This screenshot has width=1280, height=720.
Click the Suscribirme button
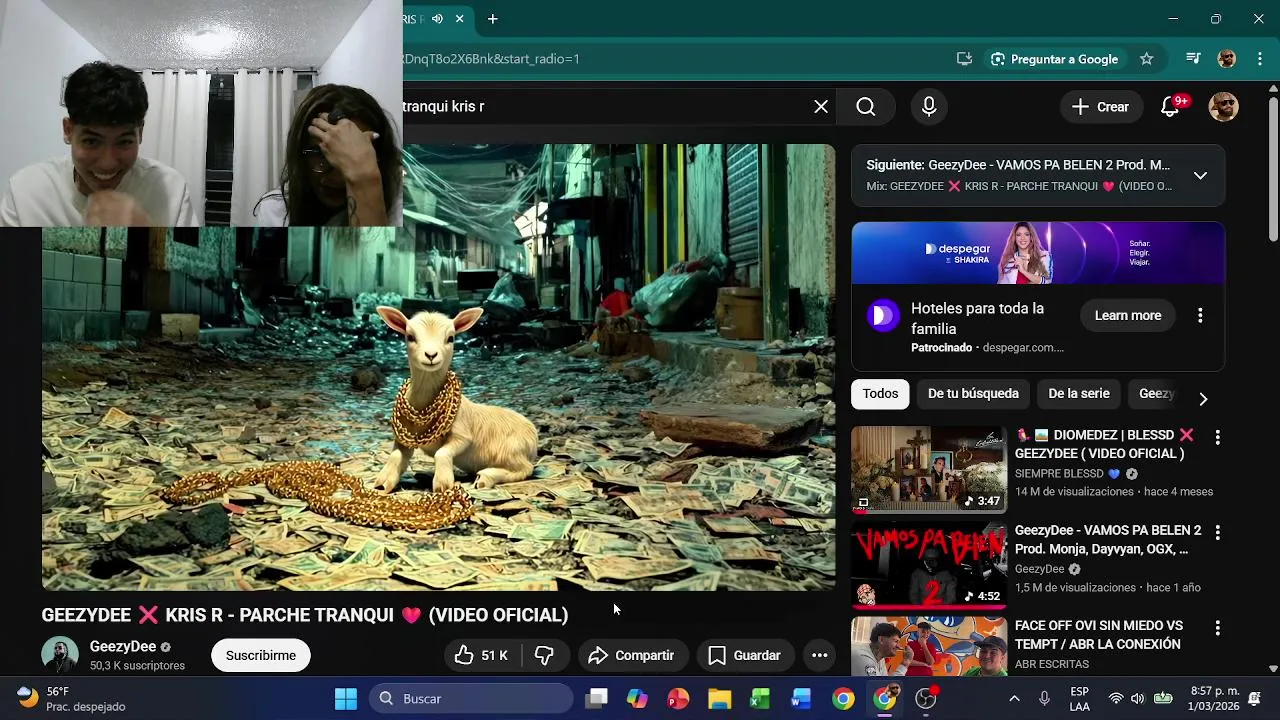pos(261,656)
